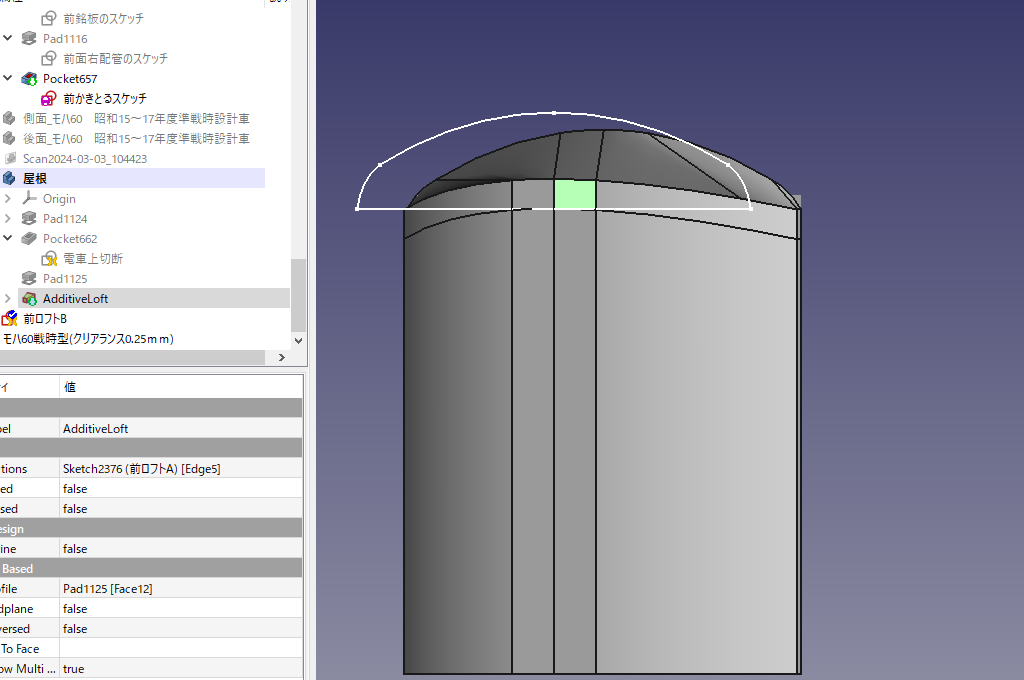1024x680 pixels.
Task: Toggle the Allow Multi true value
Action: pos(74,669)
